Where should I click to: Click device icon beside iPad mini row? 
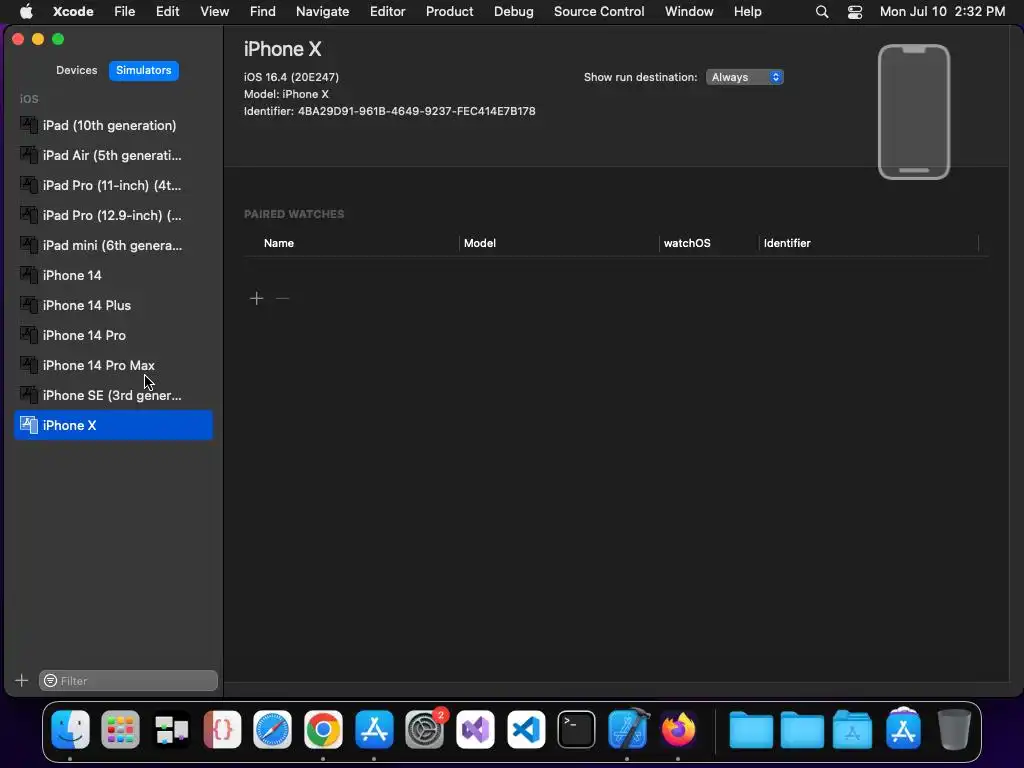(x=29, y=245)
